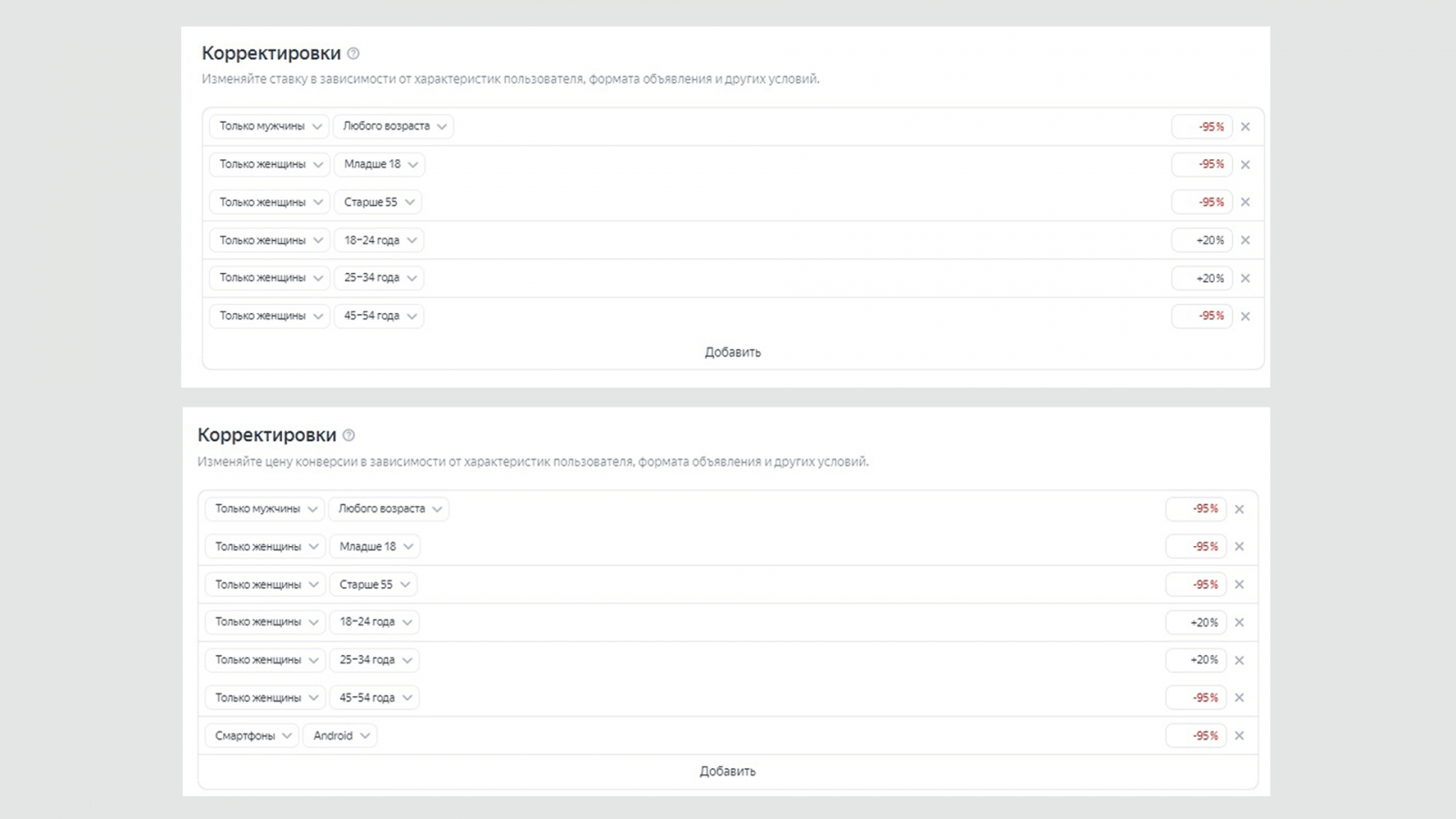Remove 18–24 года row in bid adjustments panel
The height and width of the screenshot is (819, 1456).
click(x=1246, y=240)
